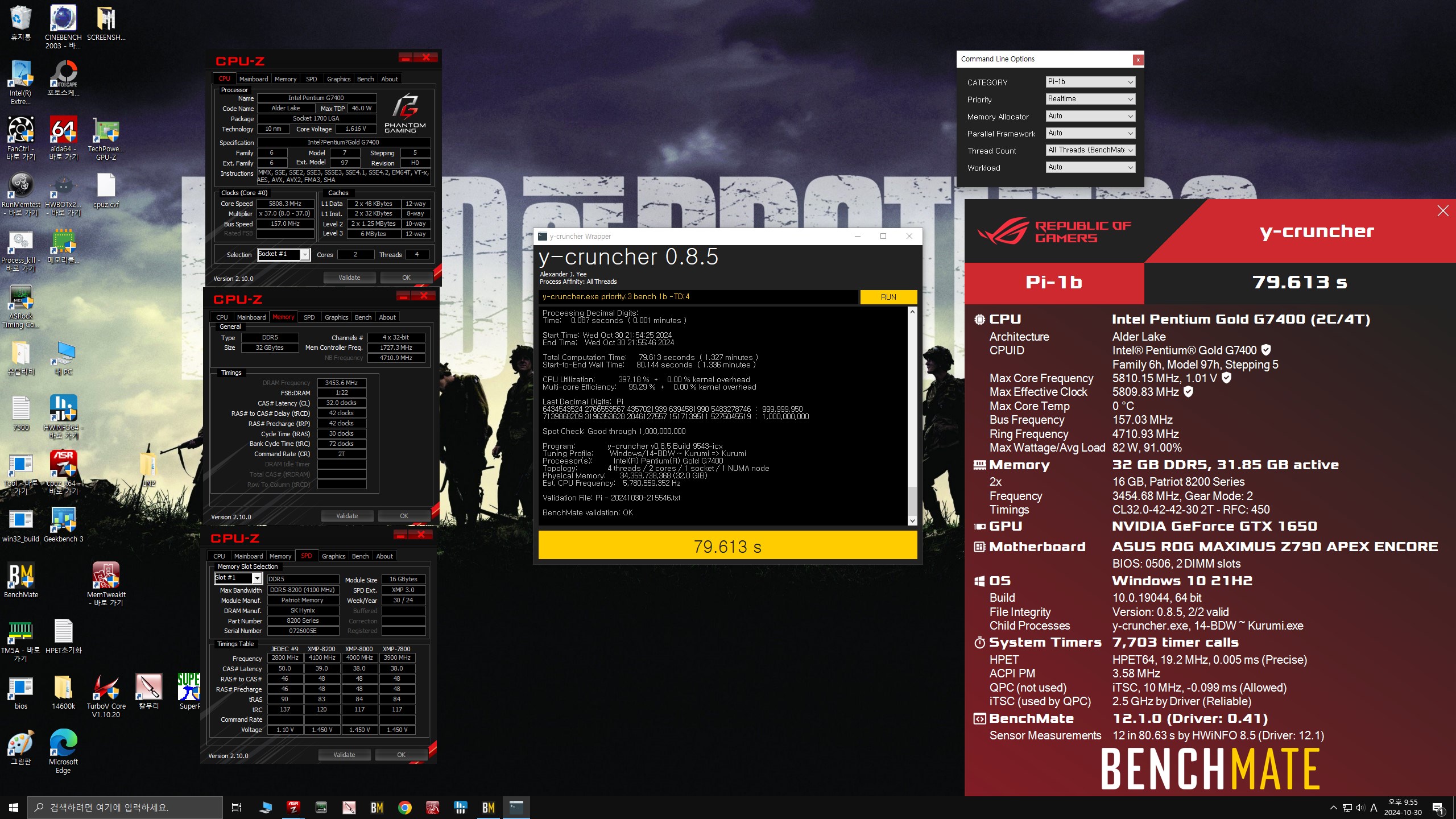Open the SCREENSH... folder icon

pyautogui.click(x=106, y=23)
